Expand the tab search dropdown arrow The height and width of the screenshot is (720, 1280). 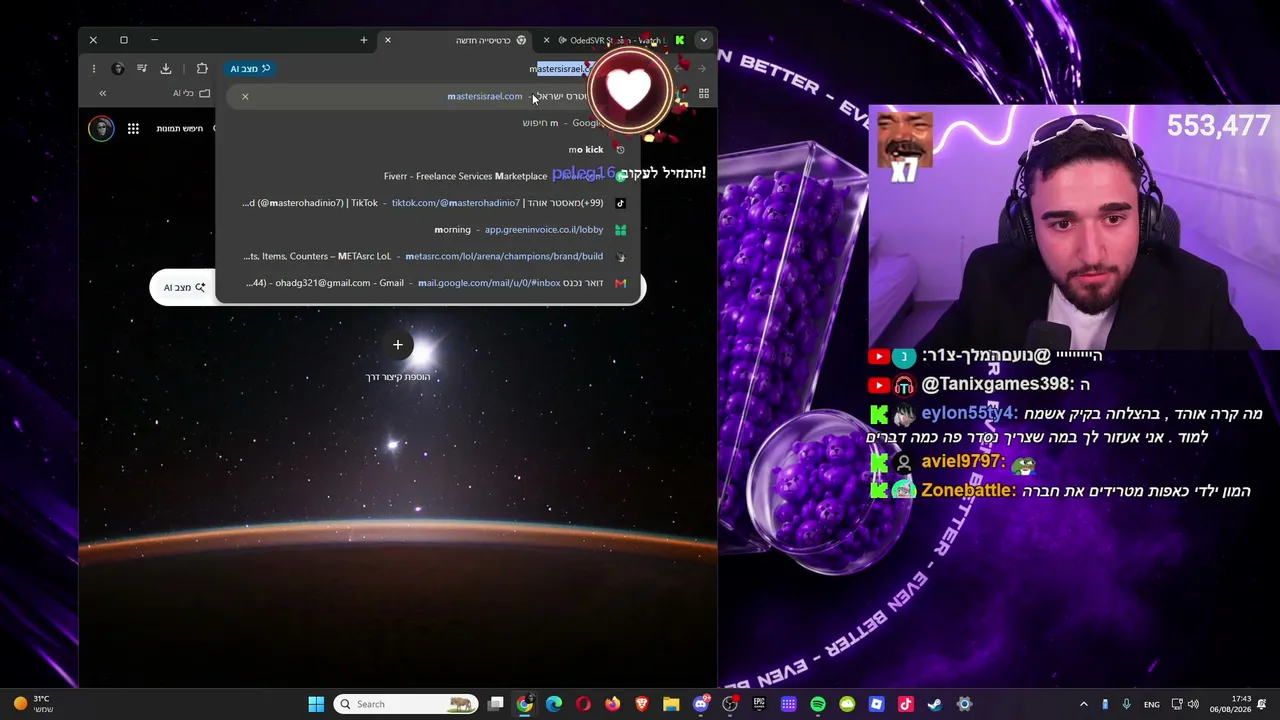pyautogui.click(x=704, y=40)
